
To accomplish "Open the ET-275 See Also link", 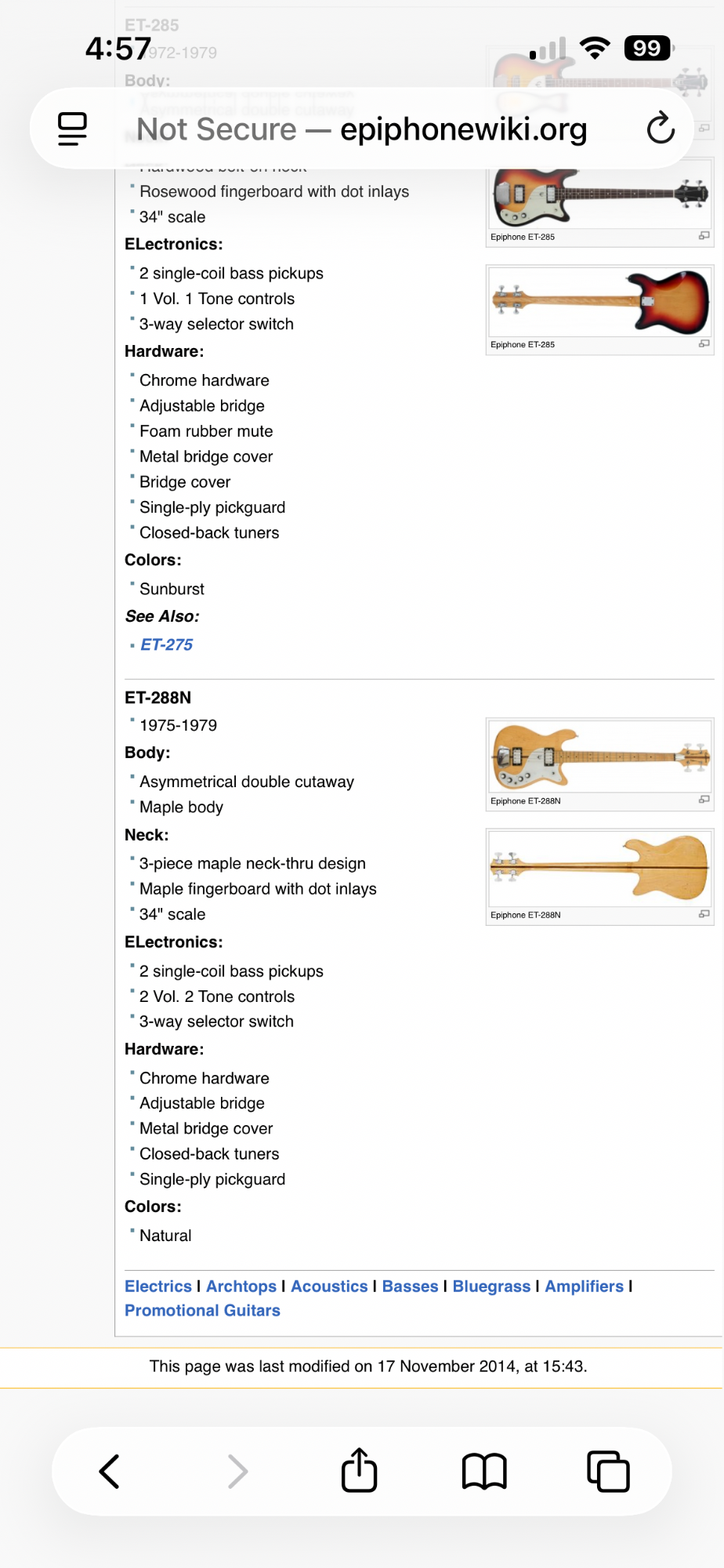I will [x=166, y=644].
